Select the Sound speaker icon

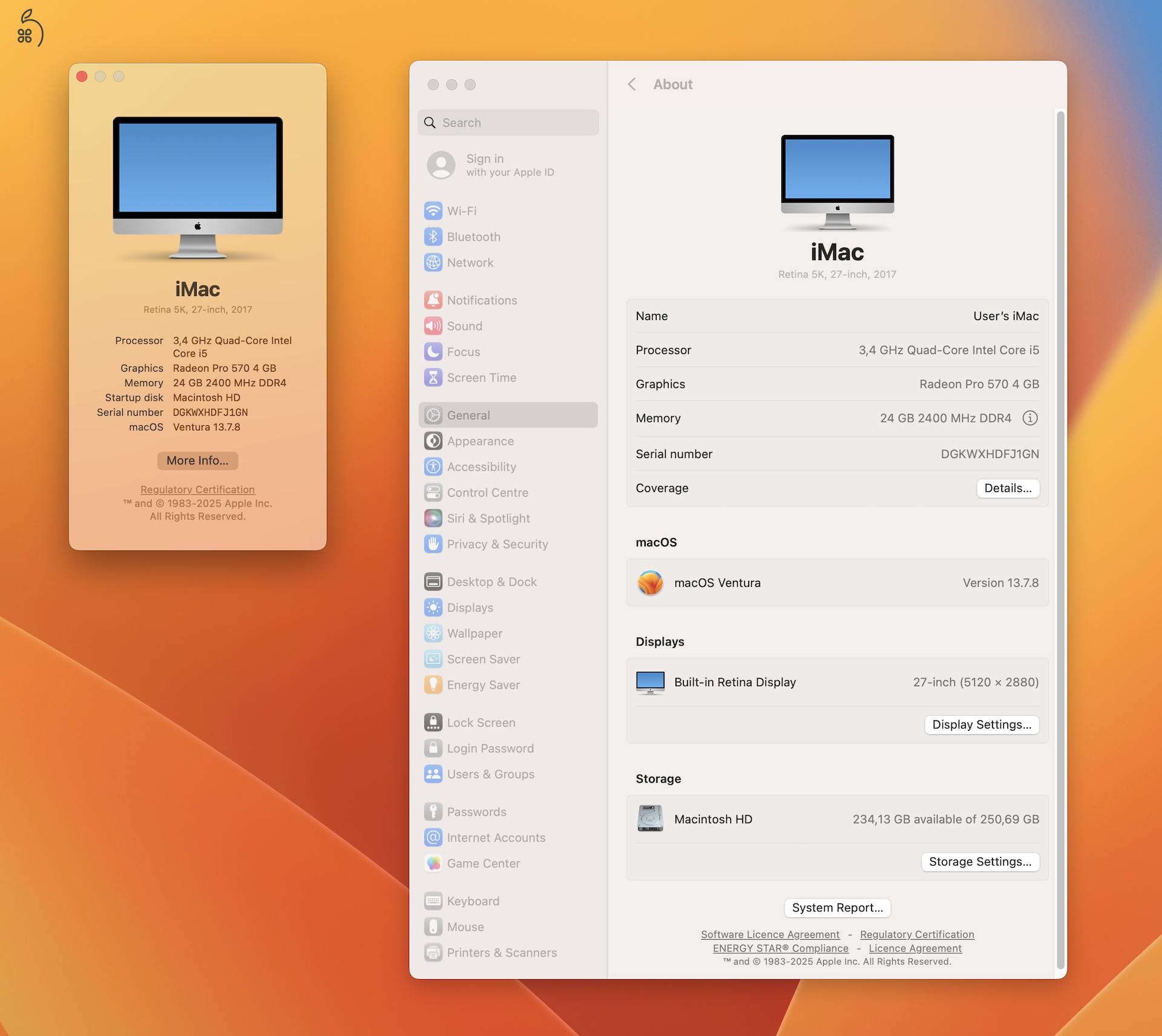(x=433, y=326)
